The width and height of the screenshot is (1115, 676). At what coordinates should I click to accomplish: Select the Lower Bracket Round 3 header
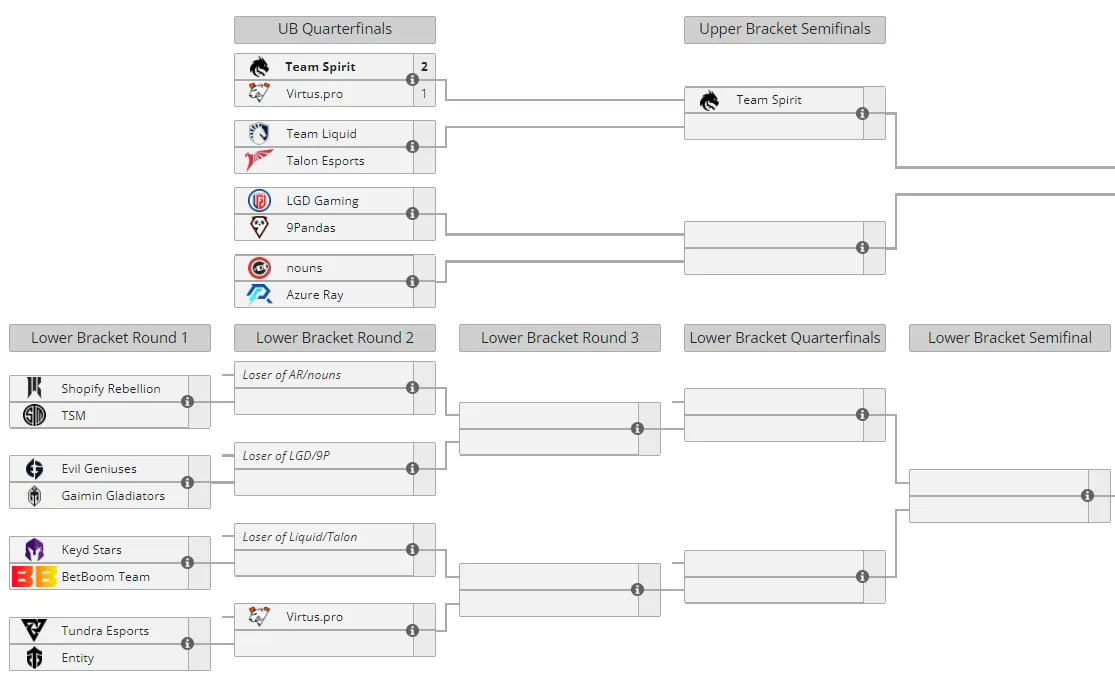pos(560,338)
